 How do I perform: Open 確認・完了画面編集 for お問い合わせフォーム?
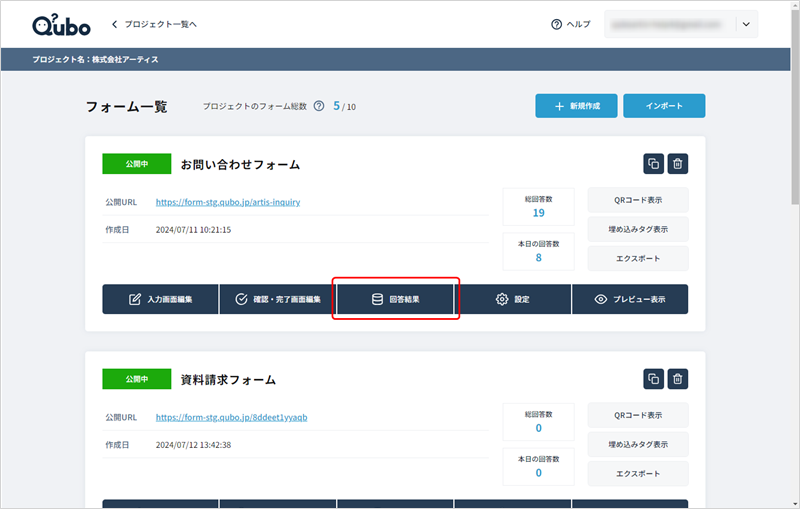coord(277,299)
